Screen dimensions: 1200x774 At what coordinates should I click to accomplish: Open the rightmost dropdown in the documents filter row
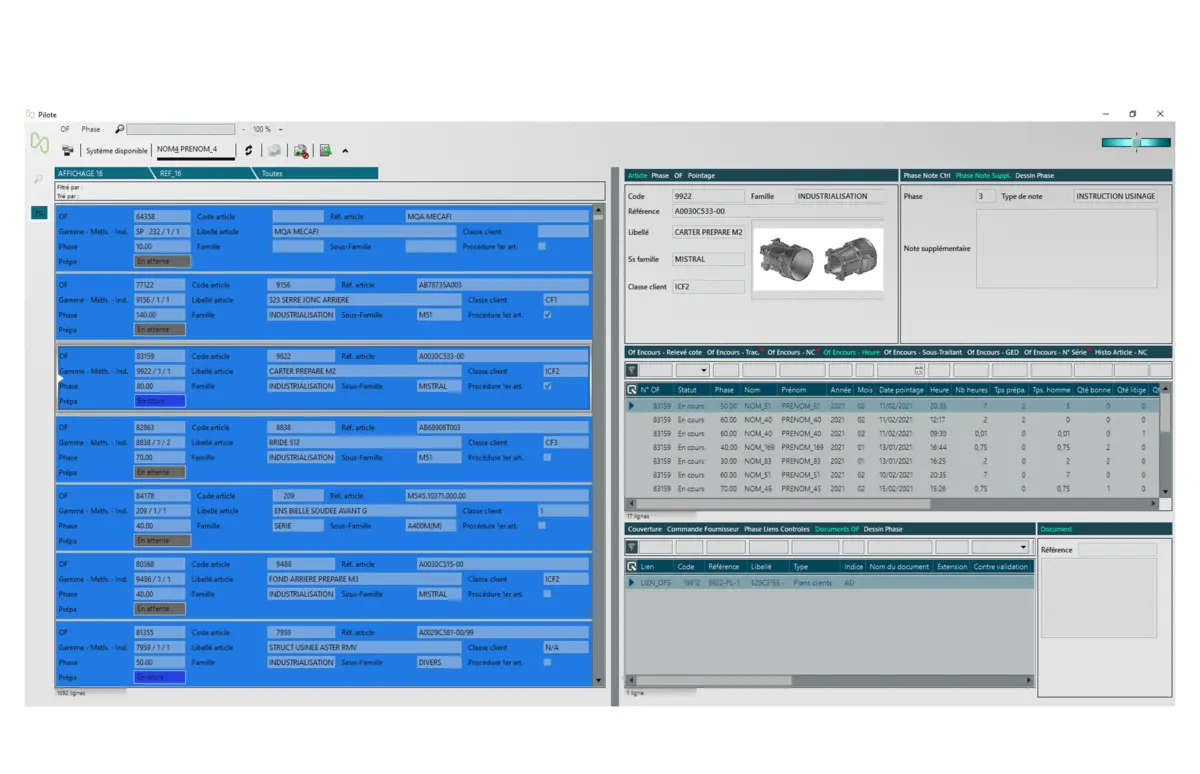[1023, 546]
